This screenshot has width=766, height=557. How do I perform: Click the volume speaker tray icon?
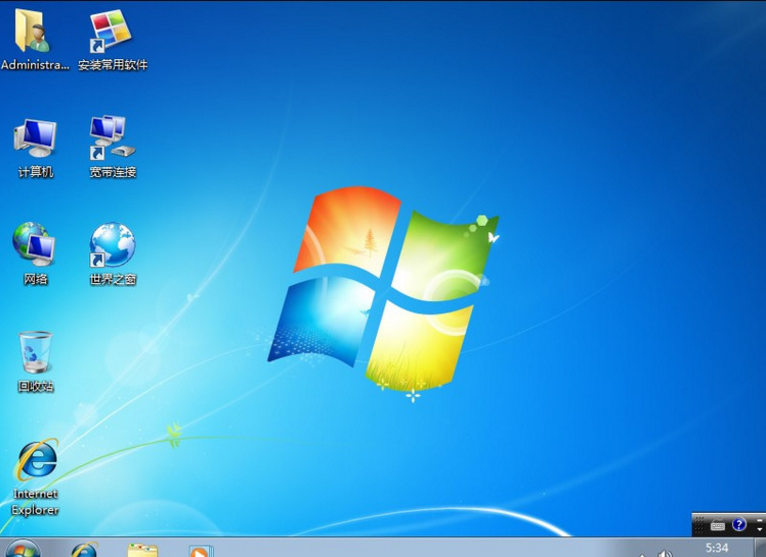(x=664, y=554)
